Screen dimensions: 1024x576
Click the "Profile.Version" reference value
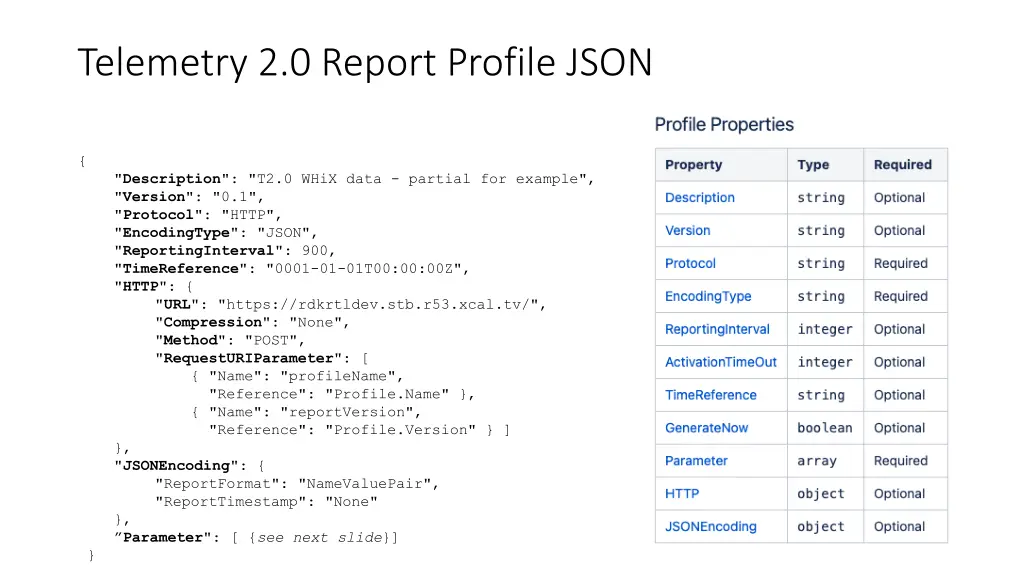click(x=400, y=430)
